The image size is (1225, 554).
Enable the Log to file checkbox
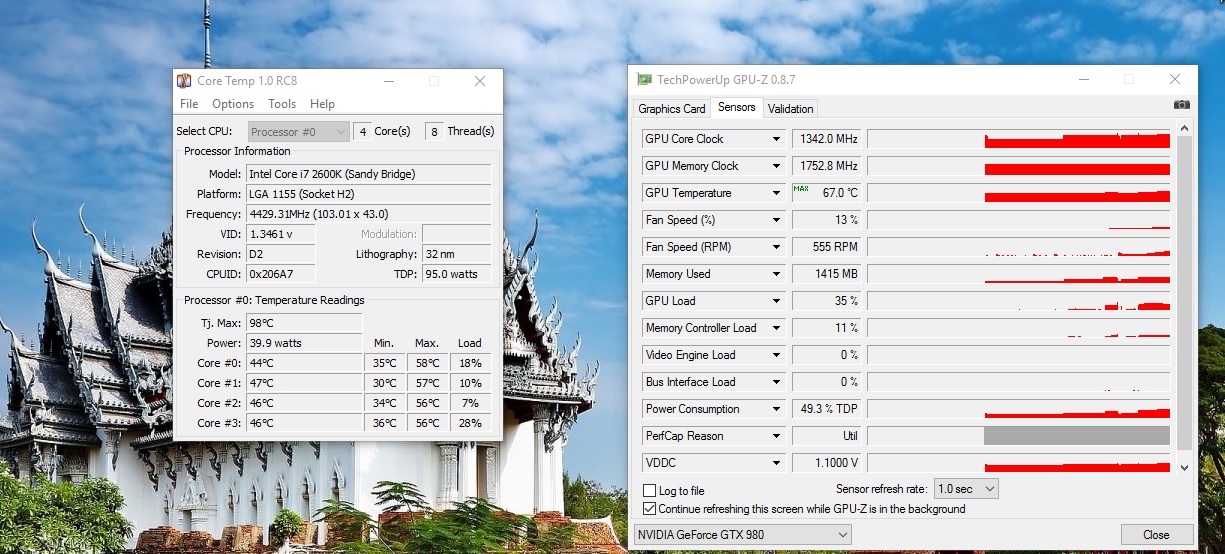[650, 491]
